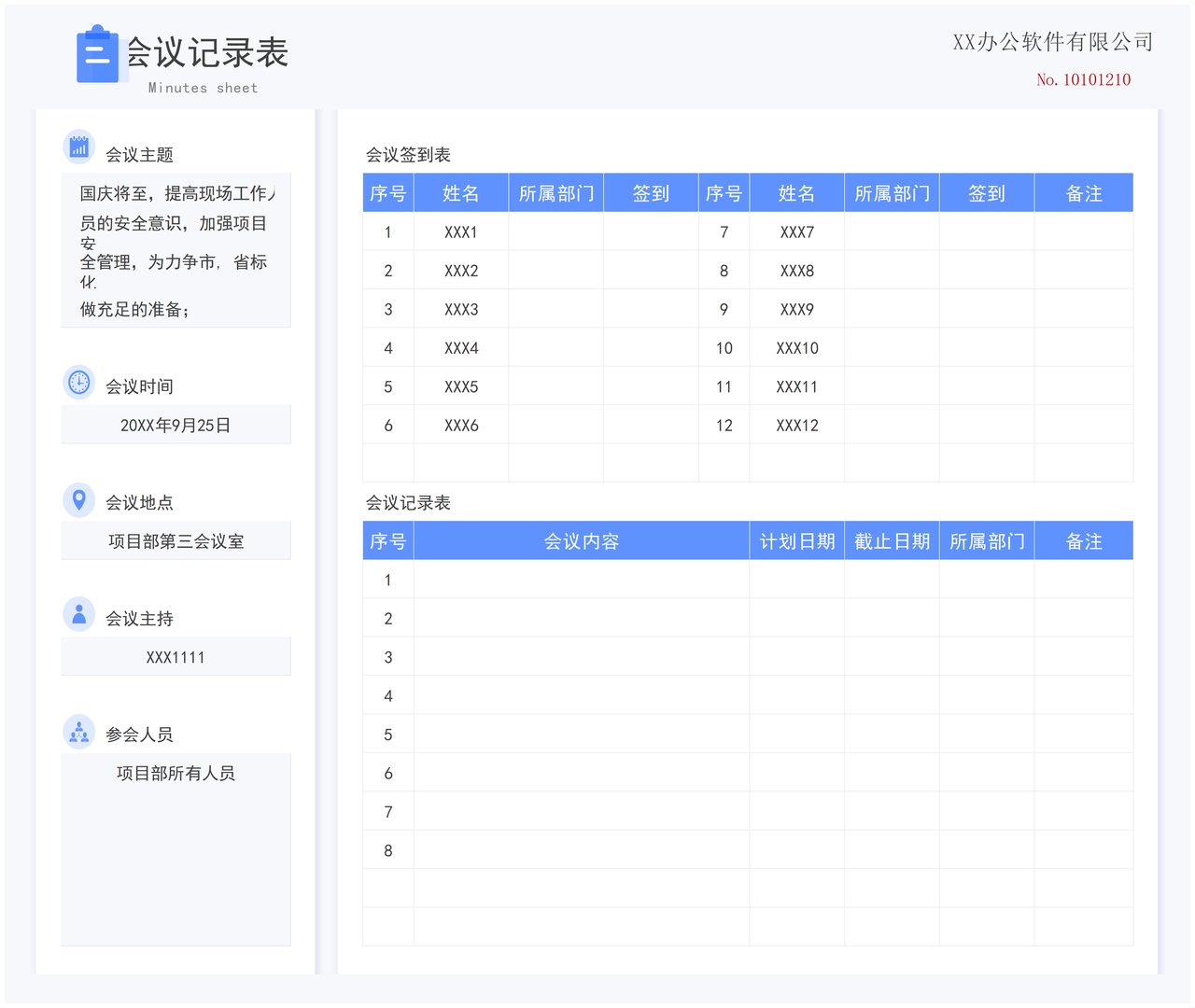This screenshot has height=1008, width=1195.
Task: Click the 会议记录表 main title
Action: [x=207, y=53]
